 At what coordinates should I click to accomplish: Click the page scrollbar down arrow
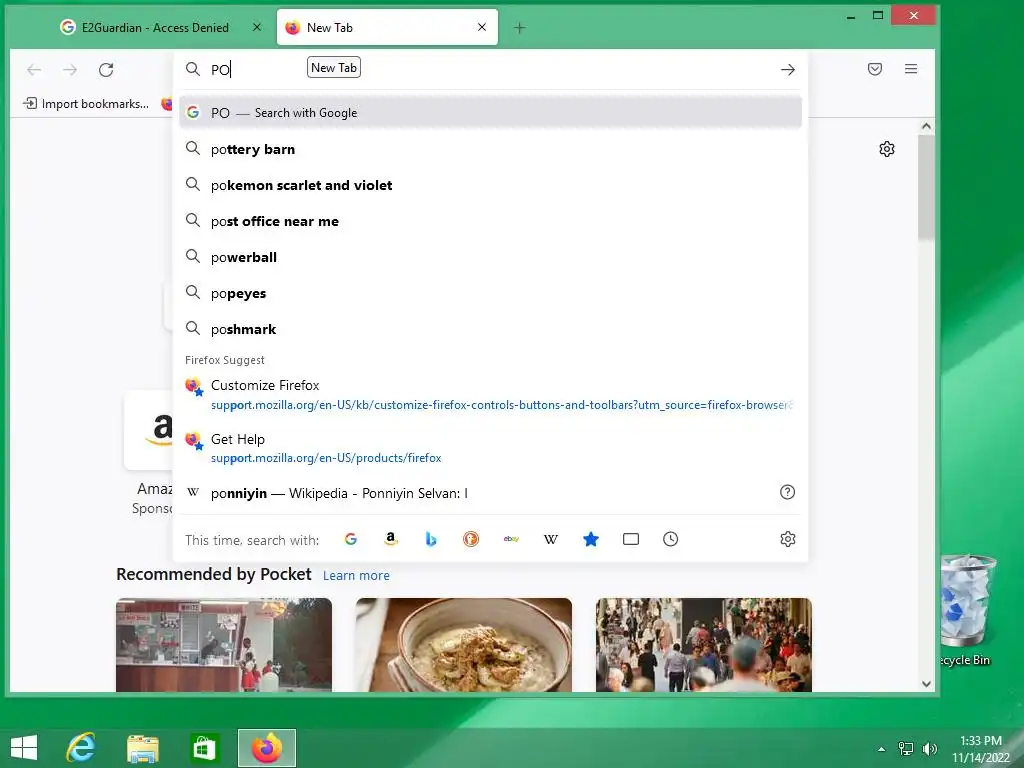point(926,684)
